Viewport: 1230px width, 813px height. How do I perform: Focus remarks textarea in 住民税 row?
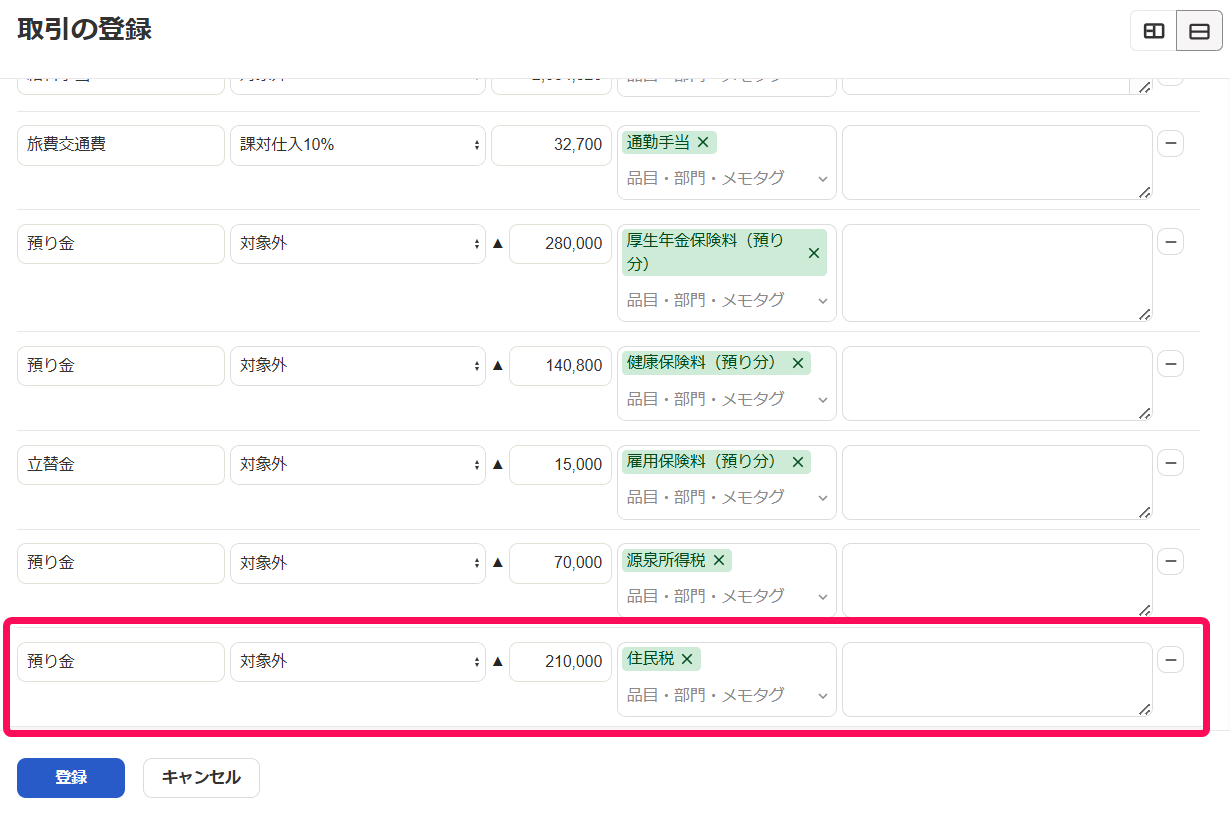(997, 679)
